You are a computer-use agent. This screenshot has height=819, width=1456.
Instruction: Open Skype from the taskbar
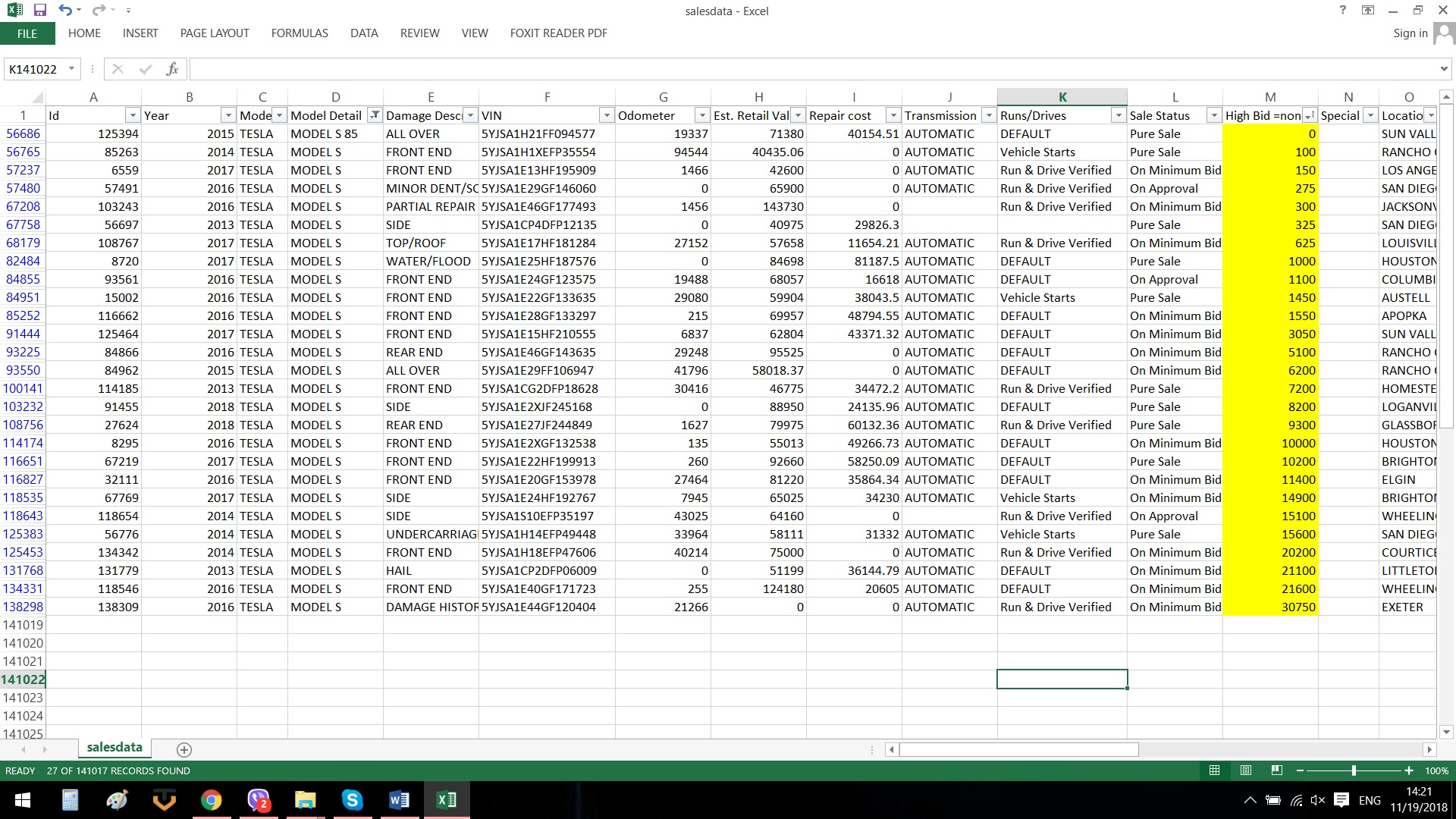(352, 800)
